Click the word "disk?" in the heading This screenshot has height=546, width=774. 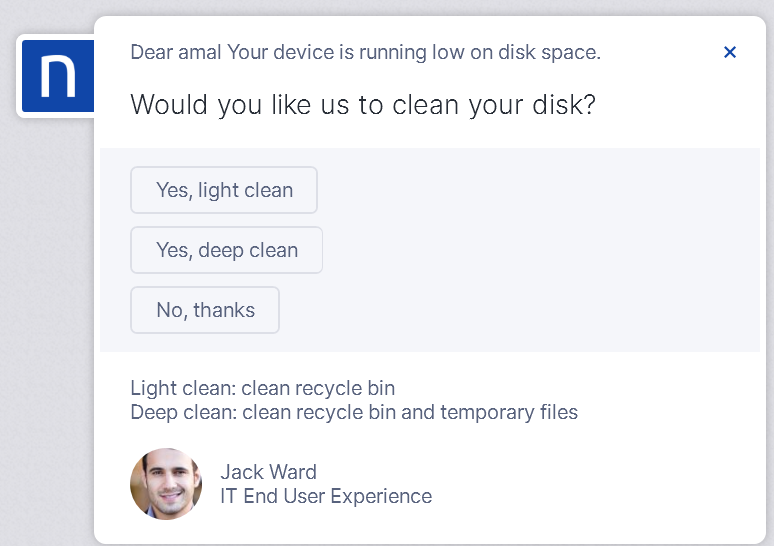pyautogui.click(x=564, y=105)
